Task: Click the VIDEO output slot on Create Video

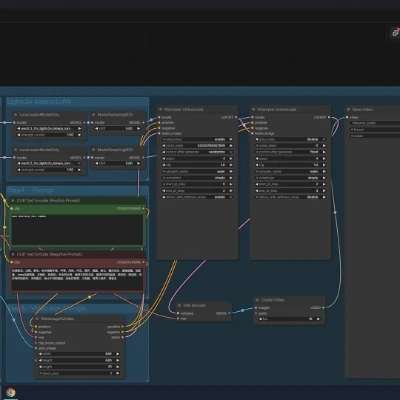Action: tap(323, 308)
